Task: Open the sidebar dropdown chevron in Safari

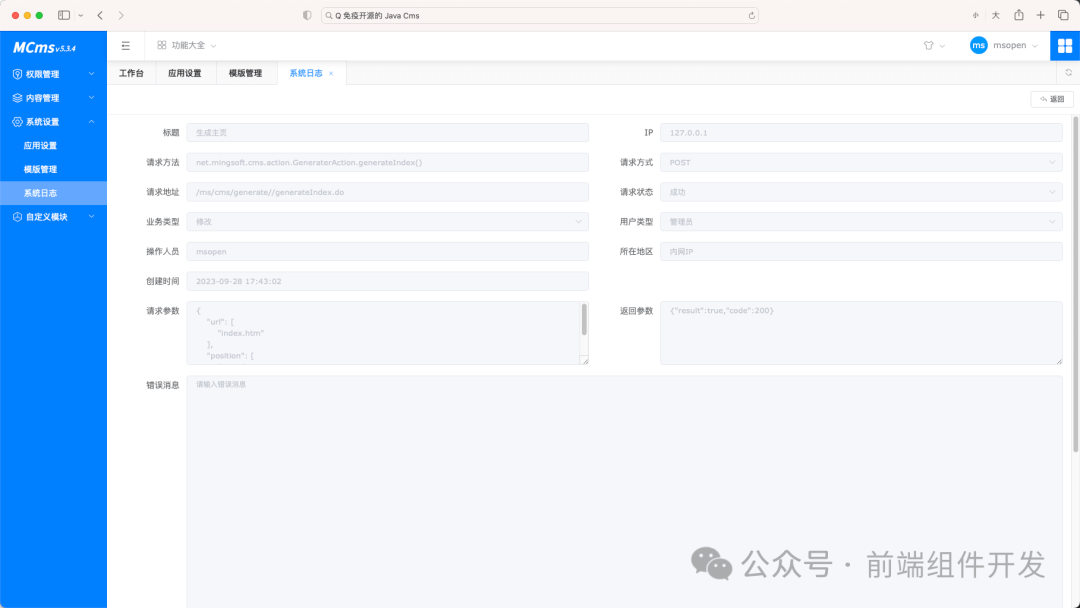Action: [81, 15]
